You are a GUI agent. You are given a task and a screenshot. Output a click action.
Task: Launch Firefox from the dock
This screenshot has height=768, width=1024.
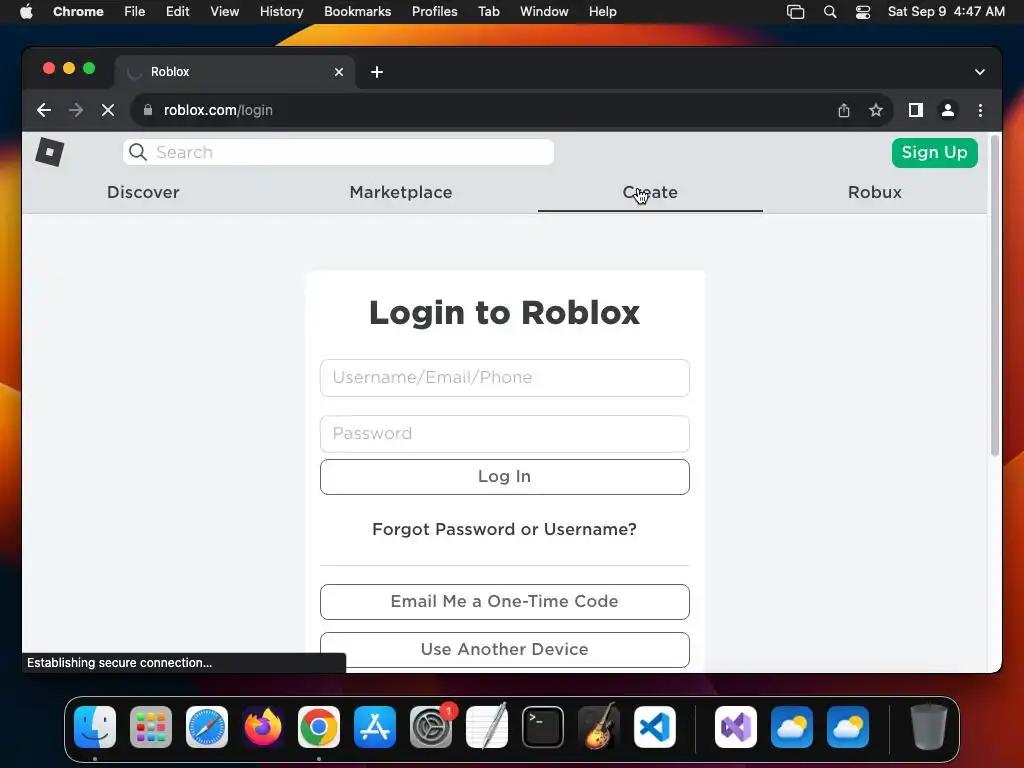pyautogui.click(x=263, y=727)
